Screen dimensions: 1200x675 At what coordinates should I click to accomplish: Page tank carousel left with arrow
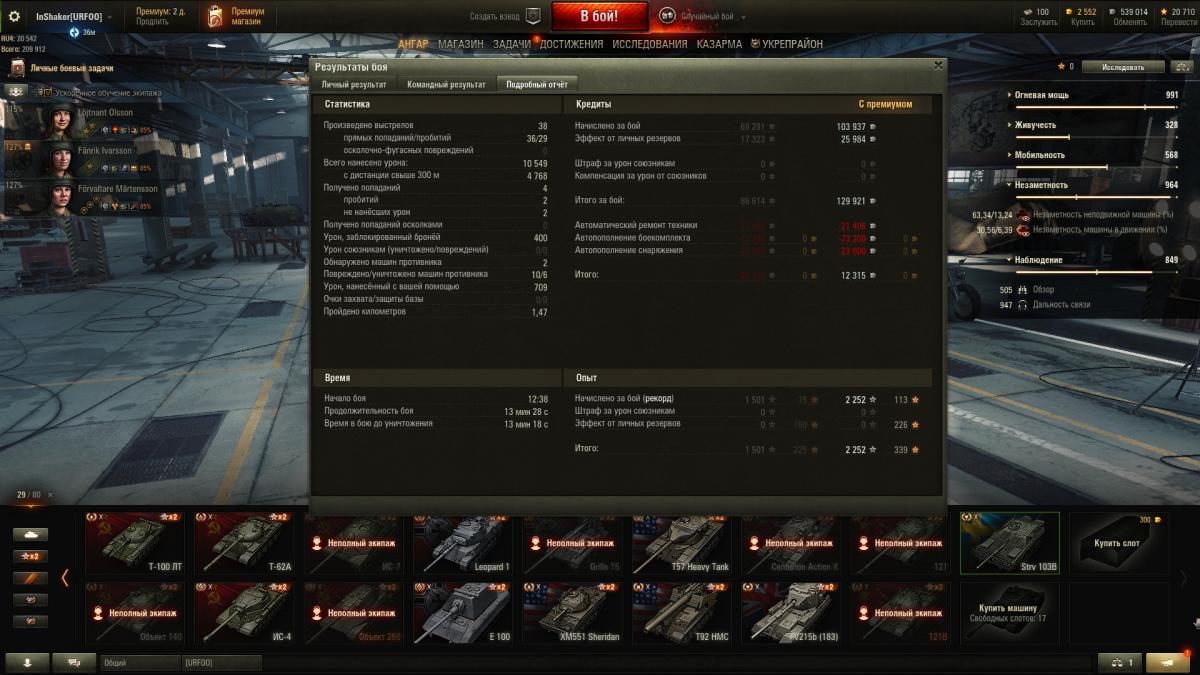(65, 577)
